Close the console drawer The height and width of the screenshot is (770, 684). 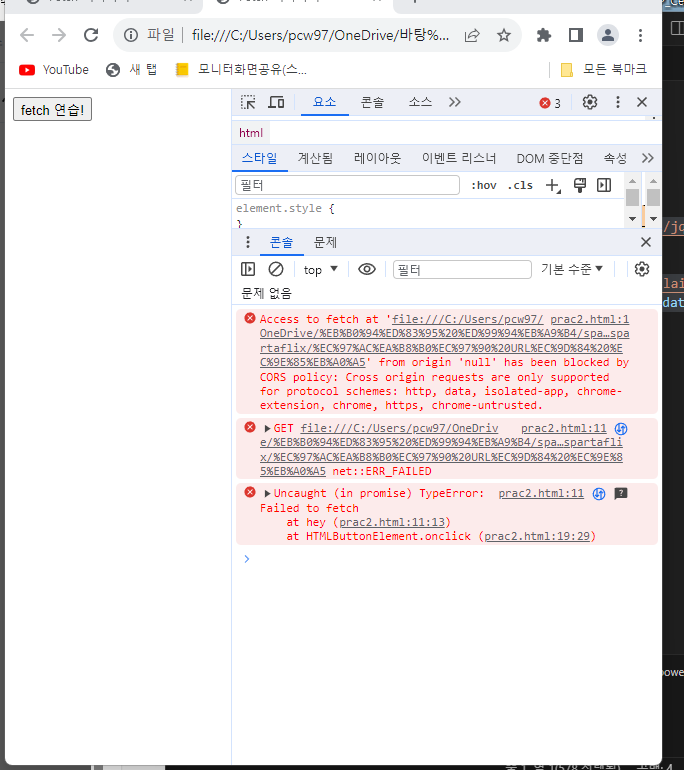(x=646, y=242)
